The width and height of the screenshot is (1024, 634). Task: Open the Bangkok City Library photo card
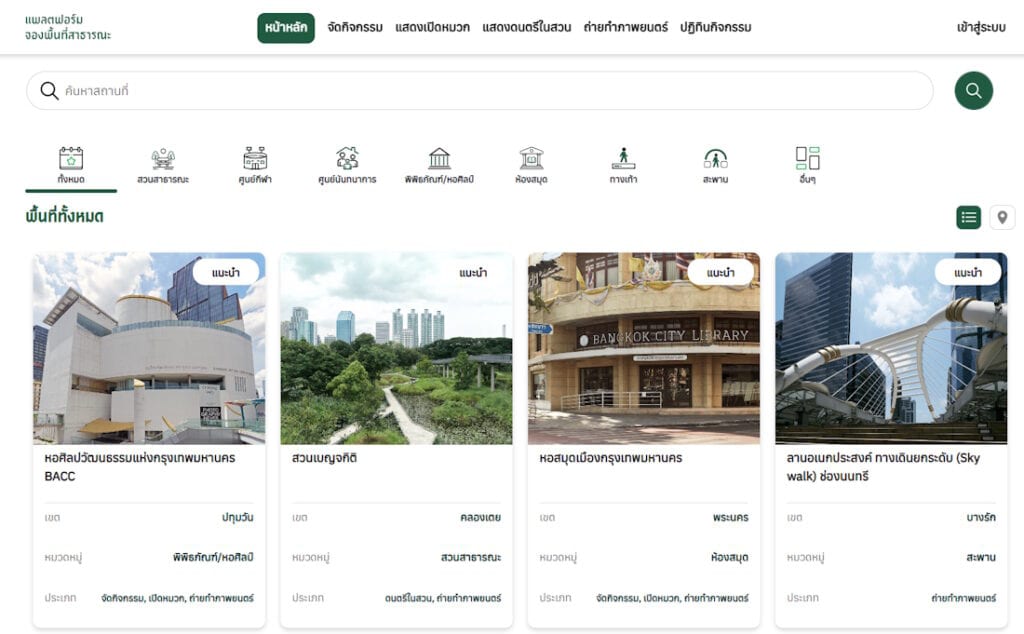[x=643, y=348]
